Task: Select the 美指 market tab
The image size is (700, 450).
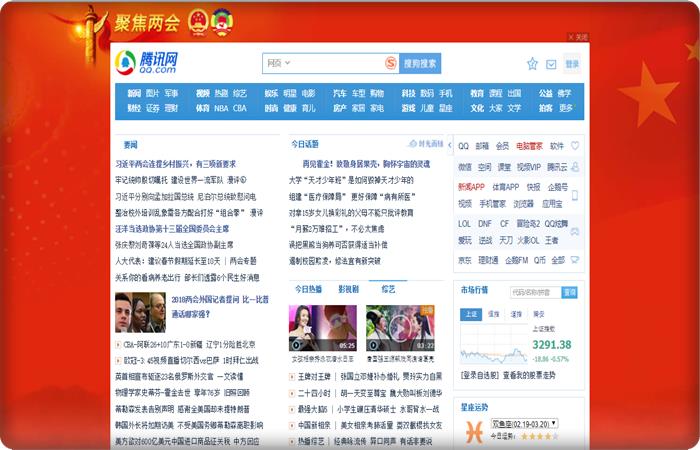Action: point(538,314)
